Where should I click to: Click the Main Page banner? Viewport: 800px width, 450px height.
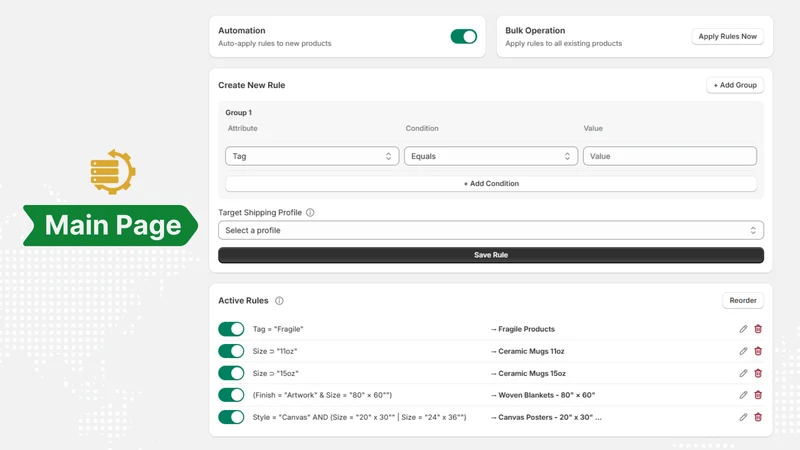(x=111, y=226)
